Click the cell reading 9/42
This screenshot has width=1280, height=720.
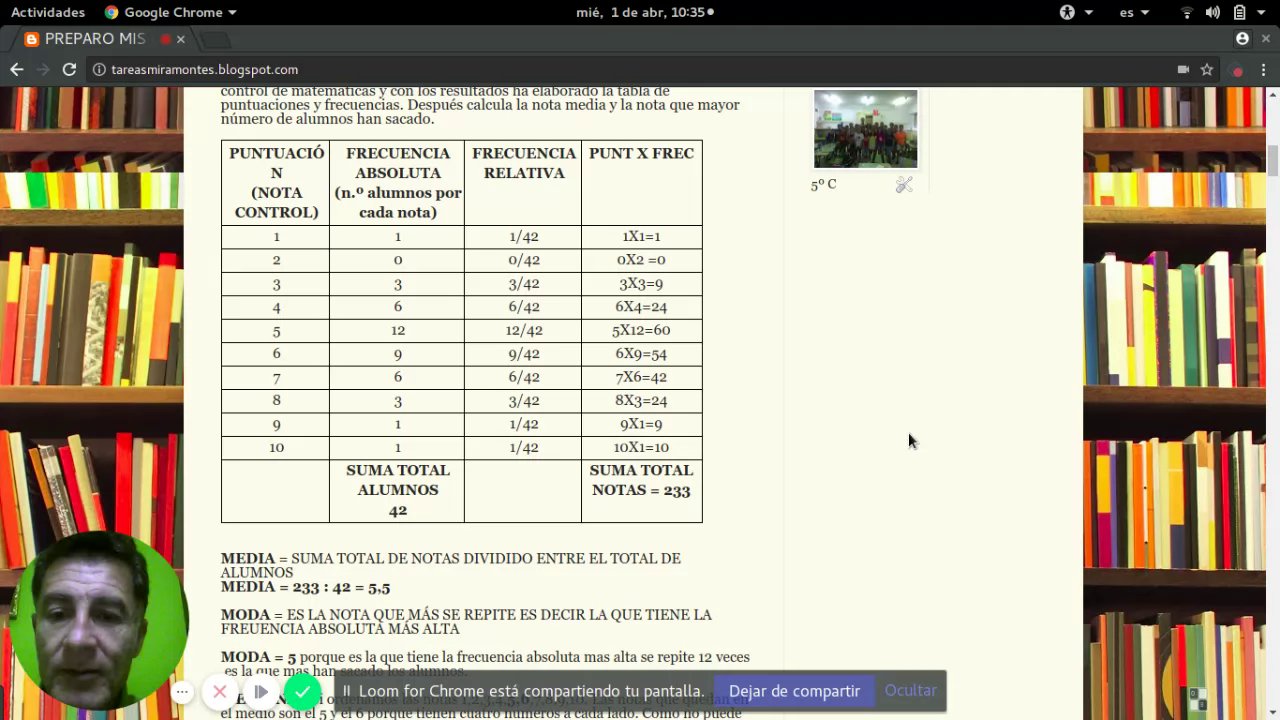click(523, 354)
